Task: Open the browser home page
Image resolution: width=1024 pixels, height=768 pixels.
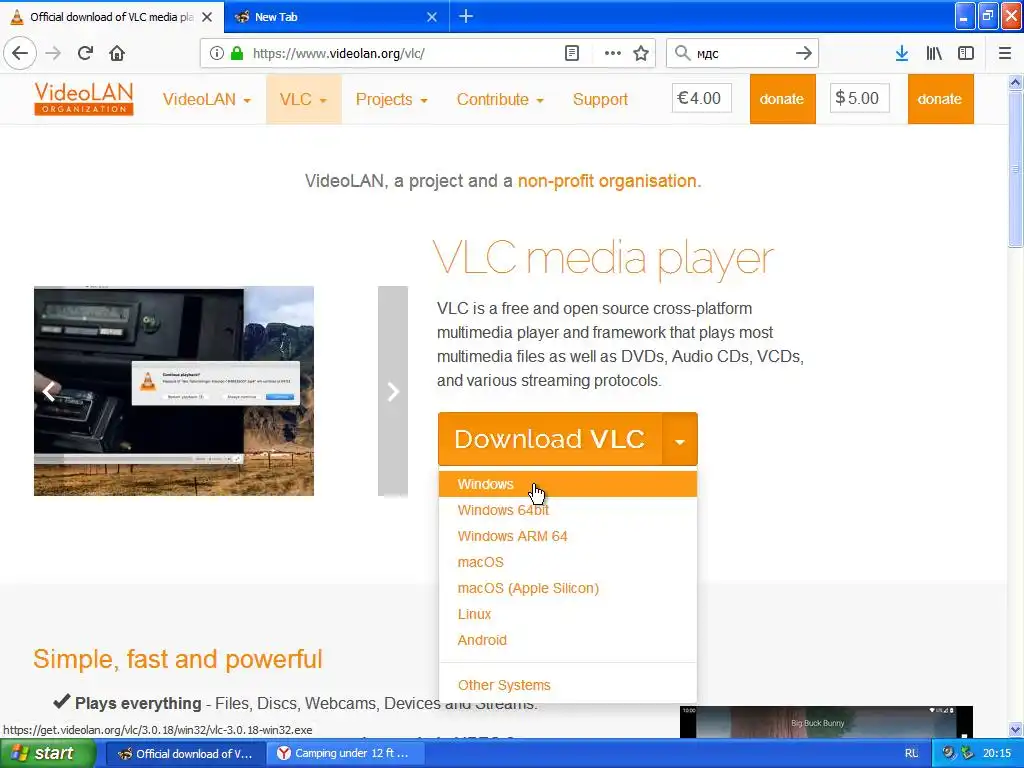Action: (117, 53)
